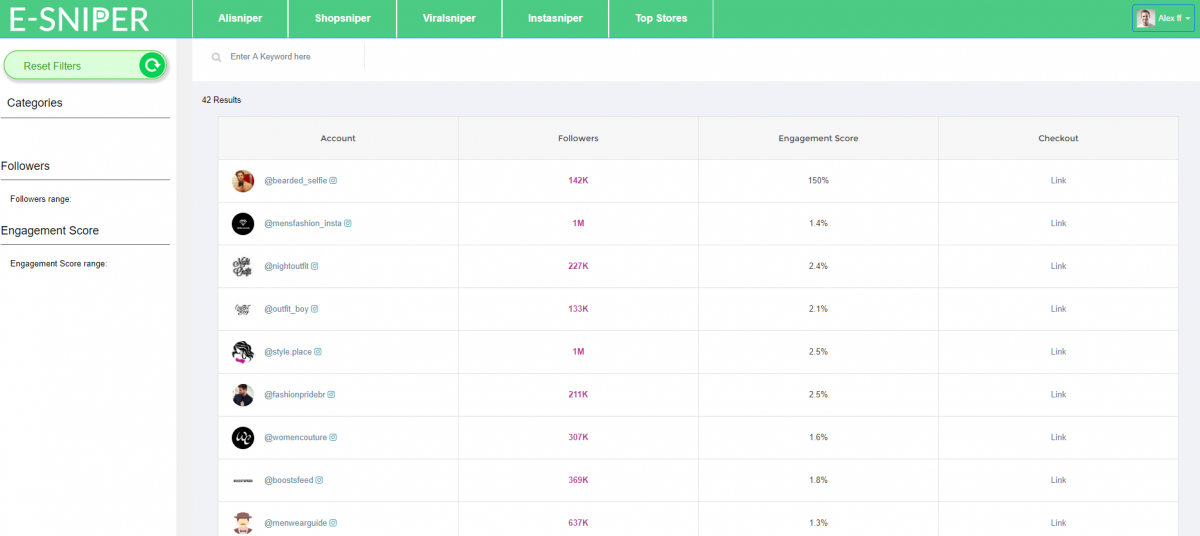Click the Followers range label
This screenshot has width=1200, height=536.
[x=41, y=200]
